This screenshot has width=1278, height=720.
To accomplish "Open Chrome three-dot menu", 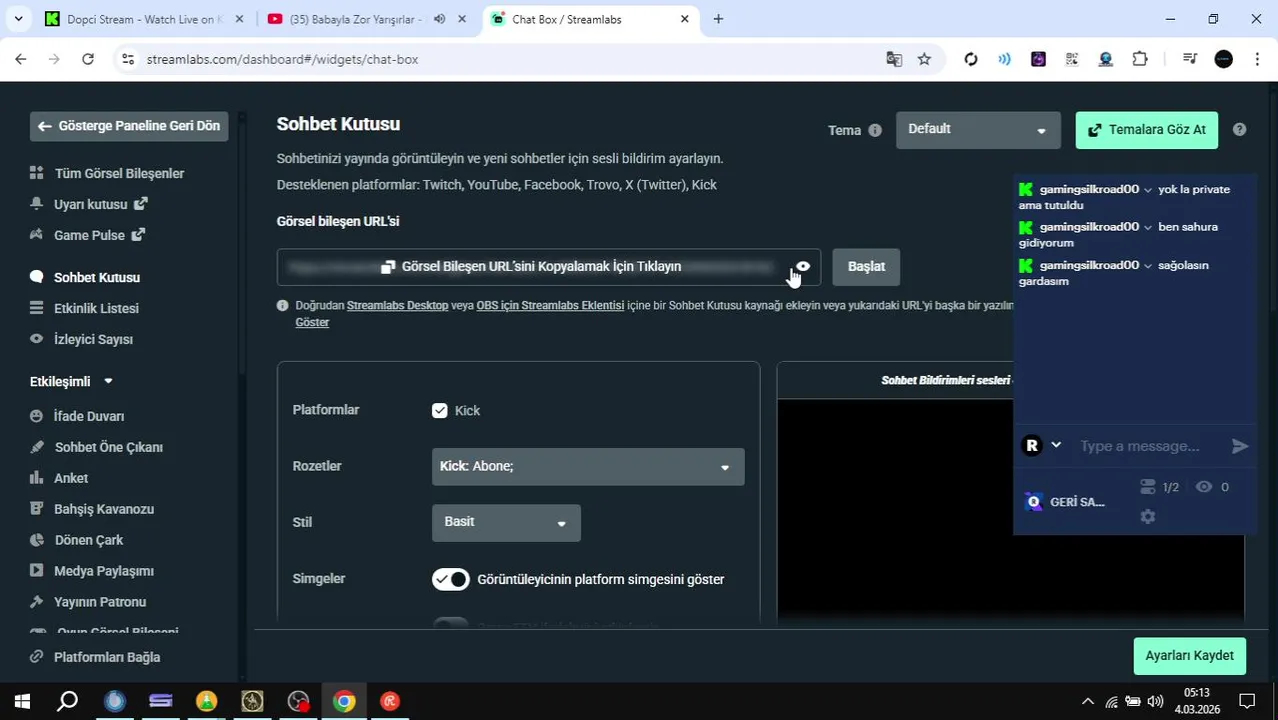I will [x=1256, y=59].
